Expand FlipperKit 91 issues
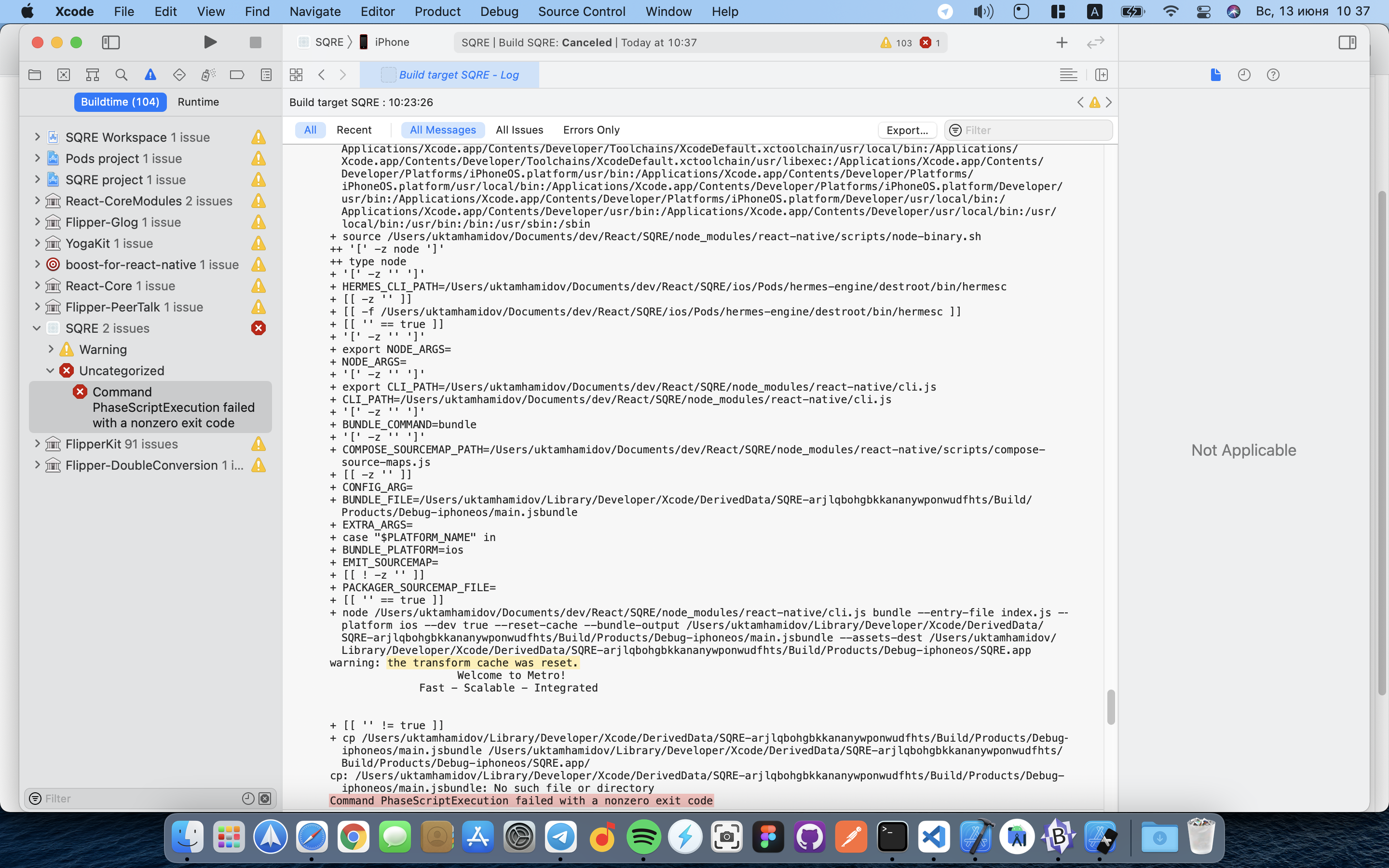1389x868 pixels. pyautogui.click(x=37, y=444)
